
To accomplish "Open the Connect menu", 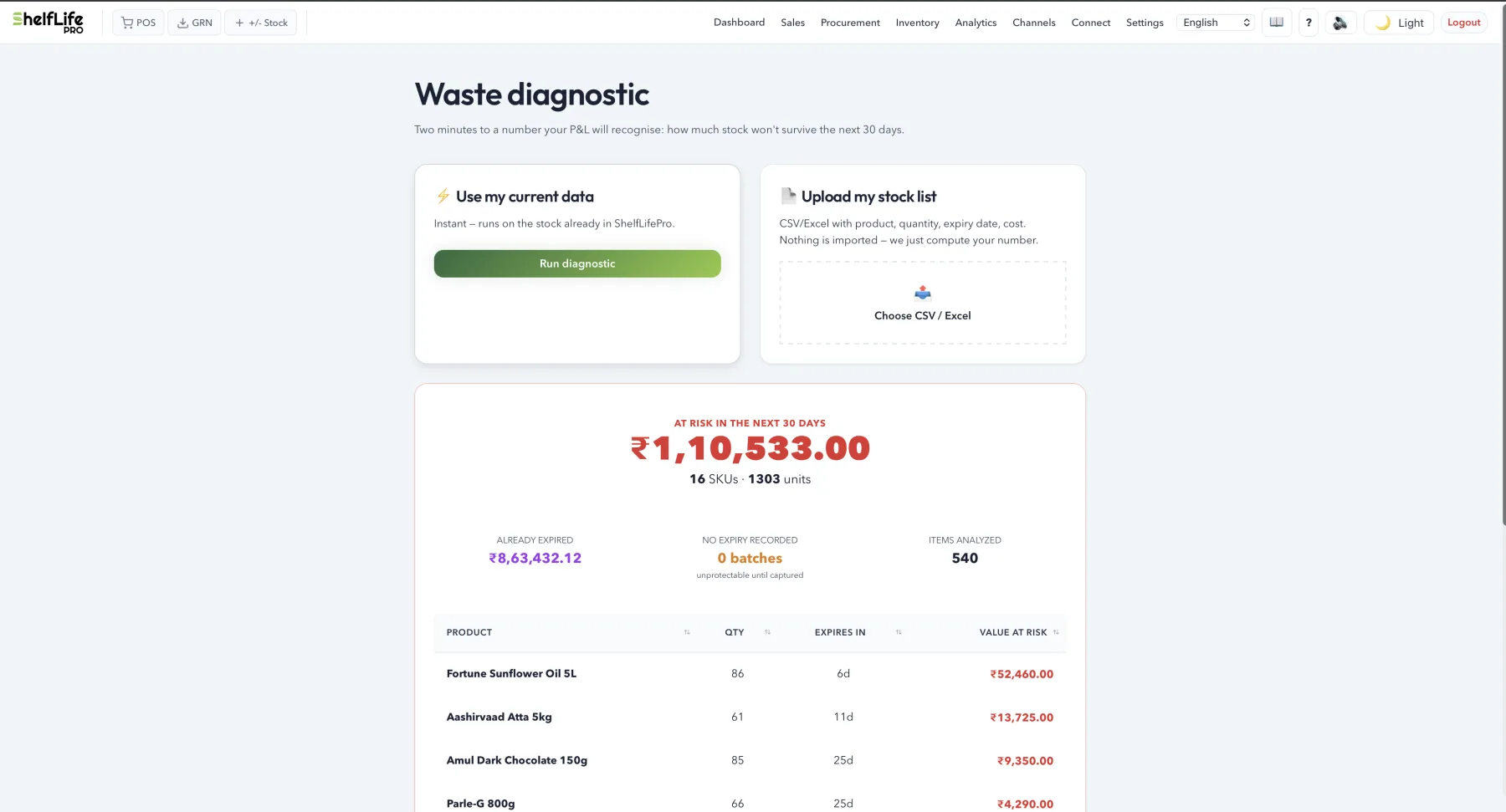I will pyautogui.click(x=1090, y=23).
